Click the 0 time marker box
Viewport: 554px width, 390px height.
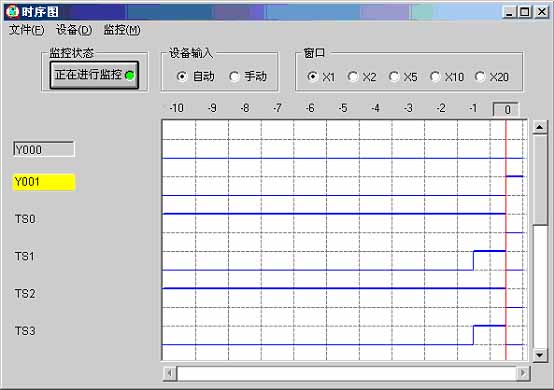506,110
